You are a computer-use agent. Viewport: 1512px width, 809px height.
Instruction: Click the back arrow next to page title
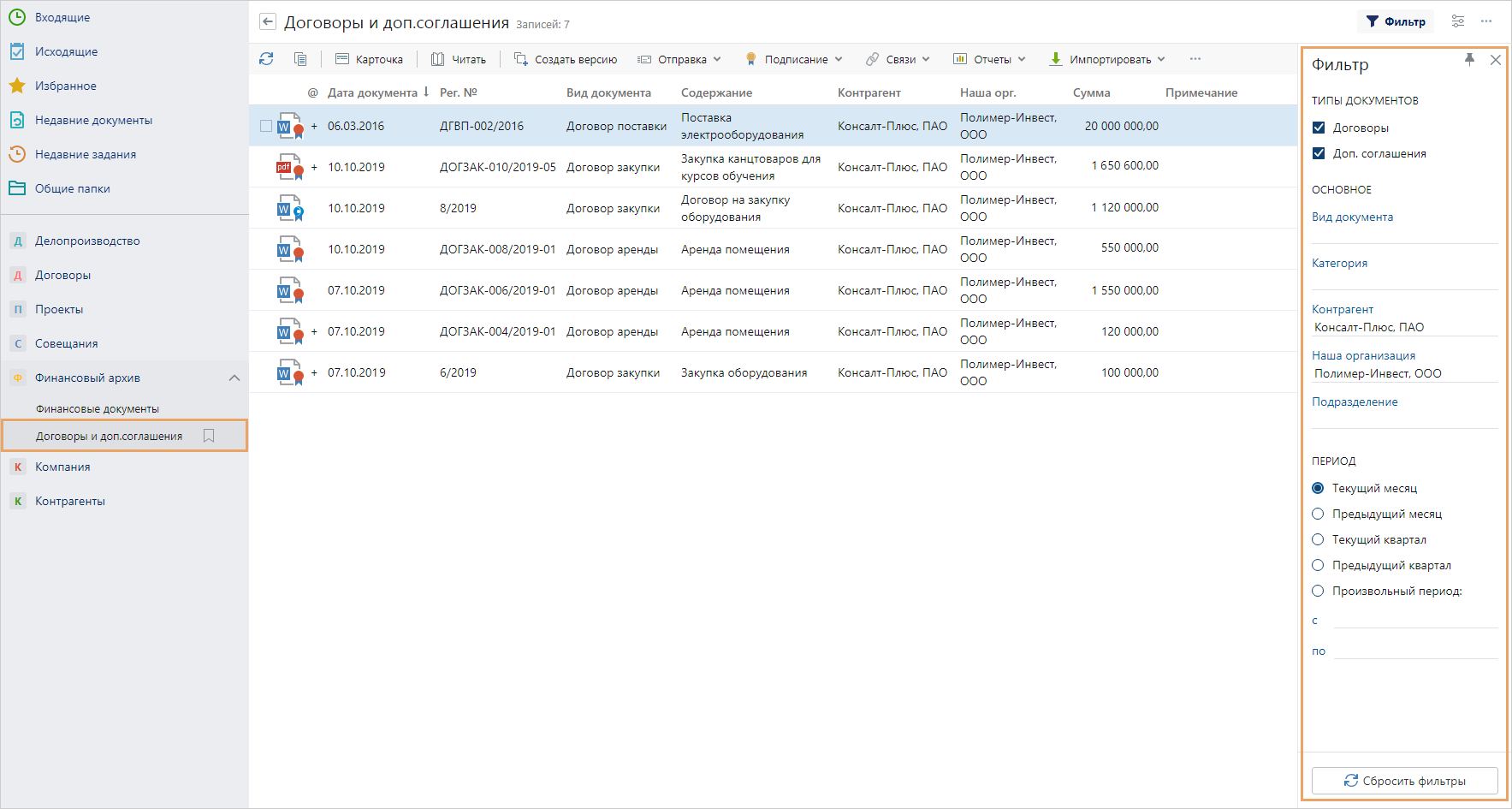pyautogui.click(x=268, y=22)
